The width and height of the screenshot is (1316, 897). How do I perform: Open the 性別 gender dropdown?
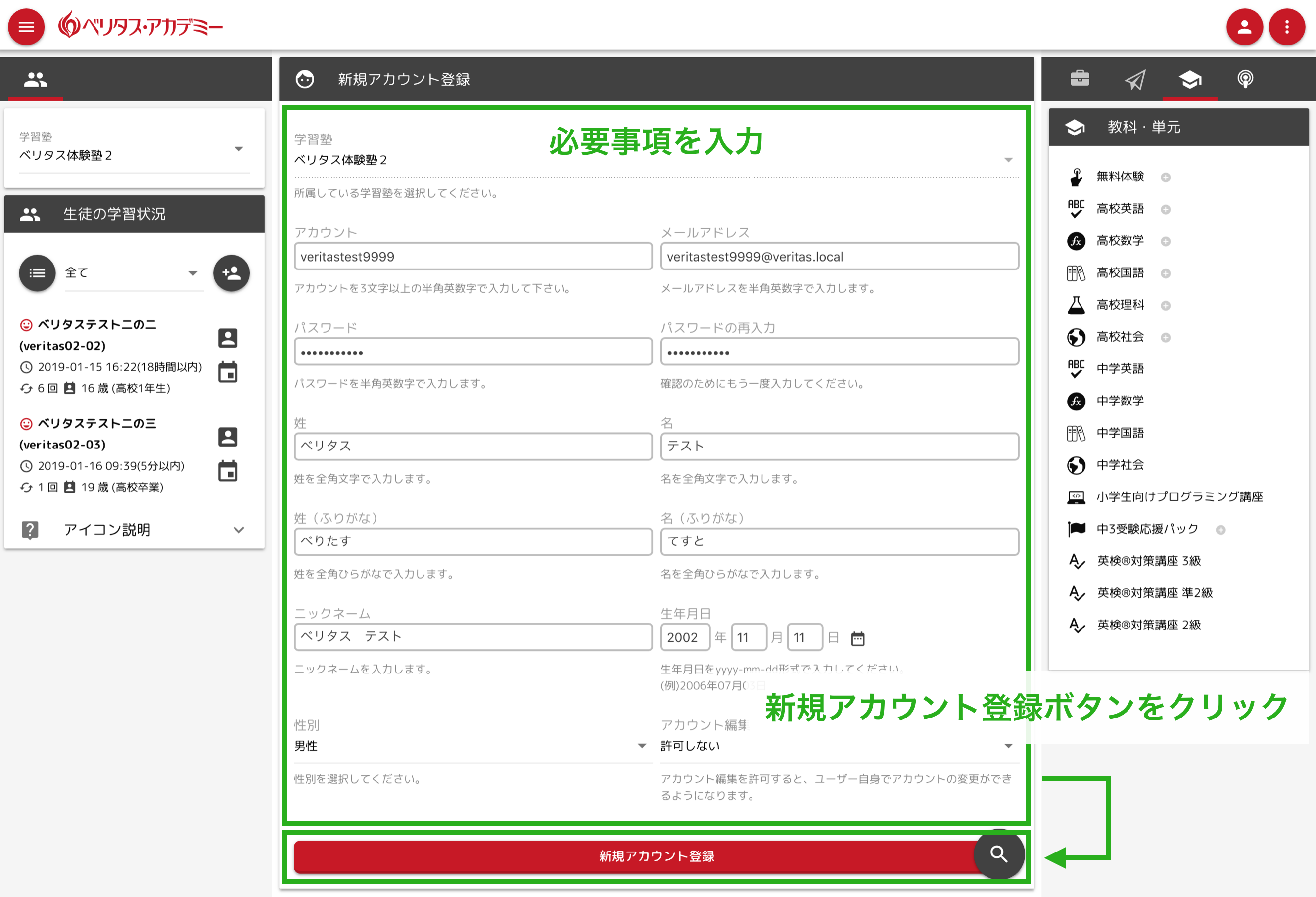[x=472, y=746]
